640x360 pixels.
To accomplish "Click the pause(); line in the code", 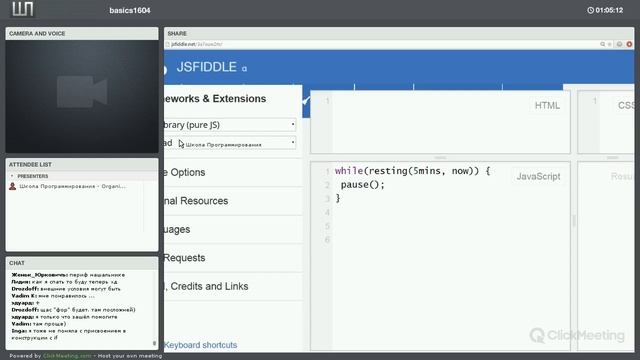I will tap(363, 185).
